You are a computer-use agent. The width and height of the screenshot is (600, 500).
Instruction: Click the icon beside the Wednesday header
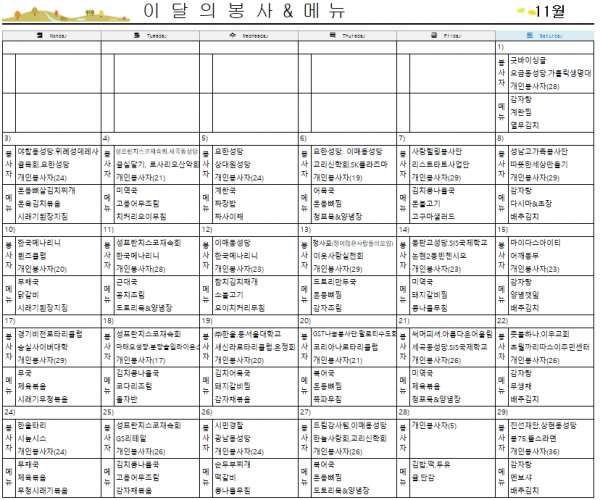point(231,36)
